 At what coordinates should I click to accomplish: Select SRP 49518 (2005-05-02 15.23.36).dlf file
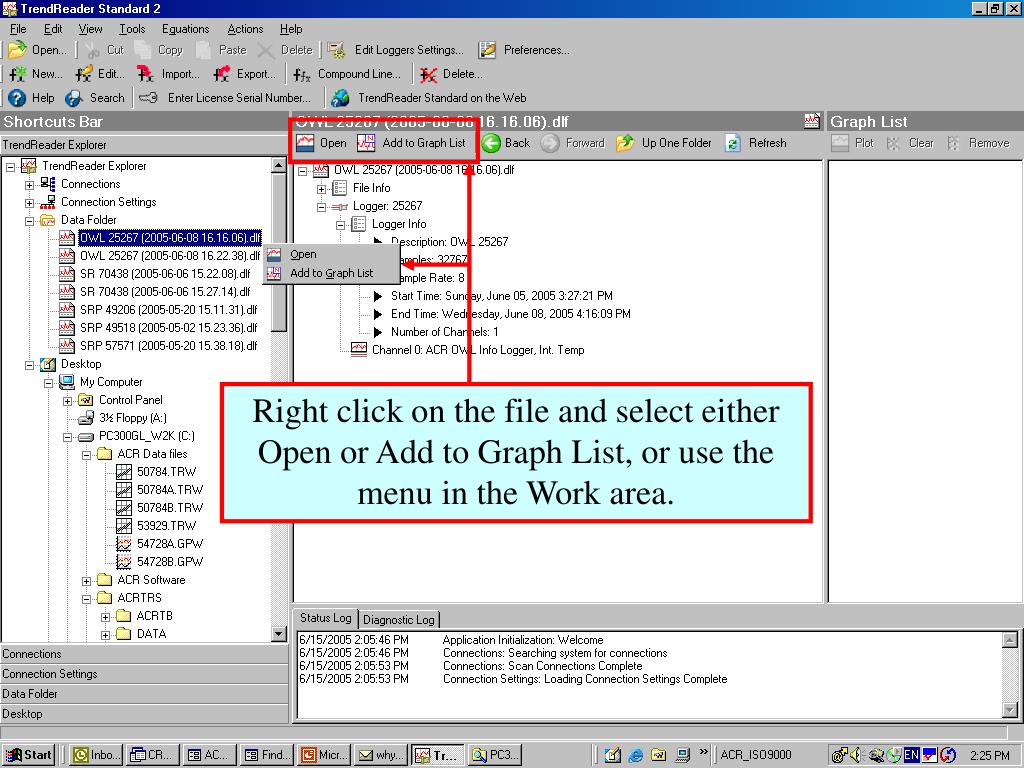168,328
